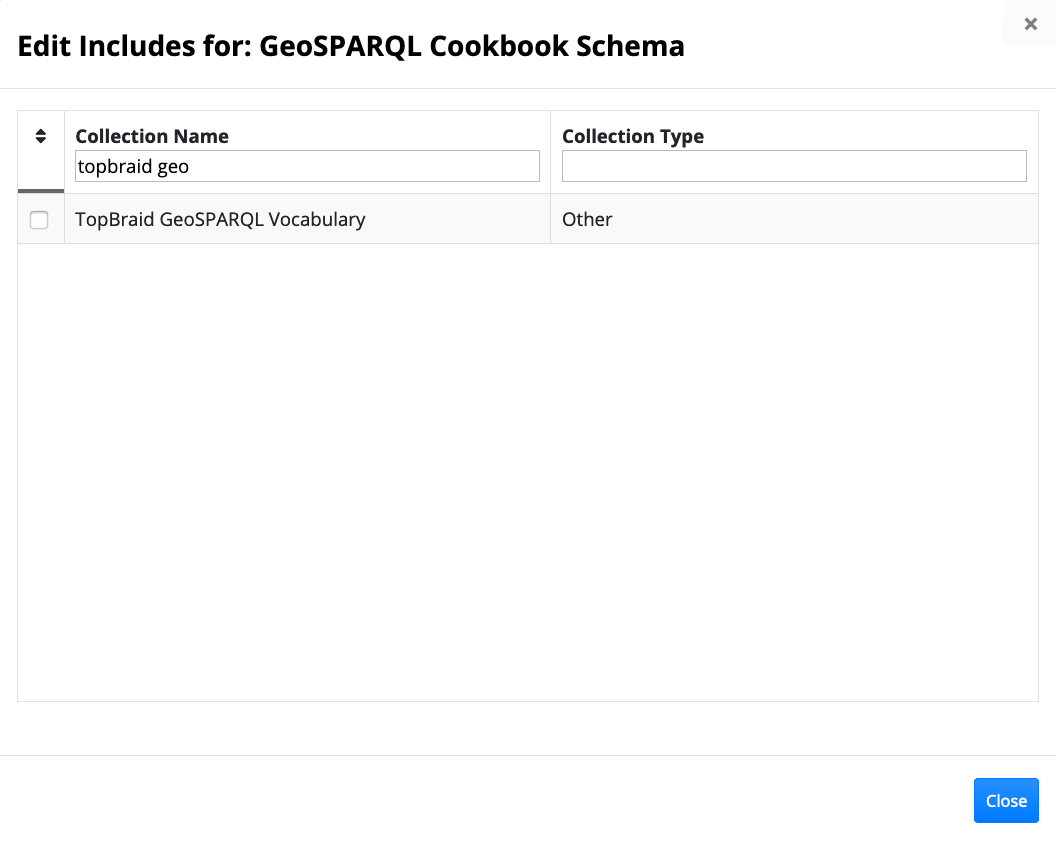Place cursor in the 'topbraid geo' text

tap(133, 166)
